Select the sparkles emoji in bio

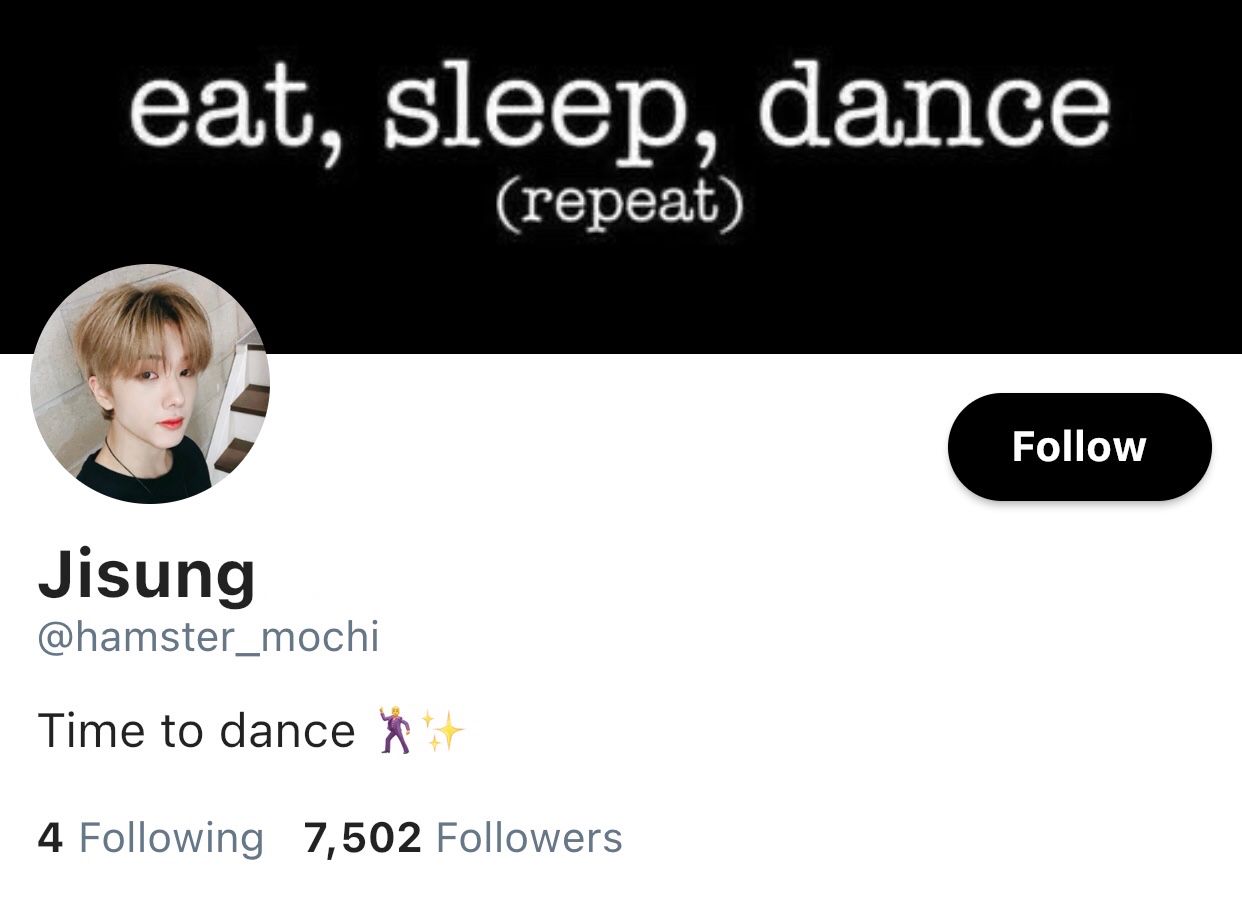443,730
